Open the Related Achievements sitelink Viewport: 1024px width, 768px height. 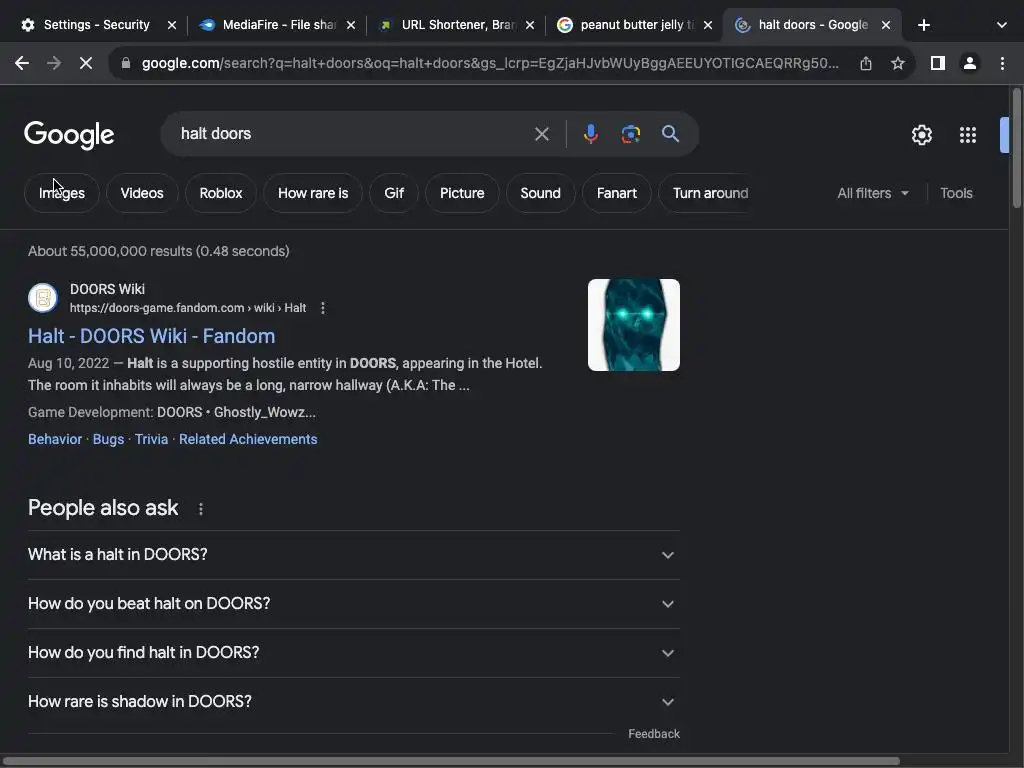coord(248,440)
